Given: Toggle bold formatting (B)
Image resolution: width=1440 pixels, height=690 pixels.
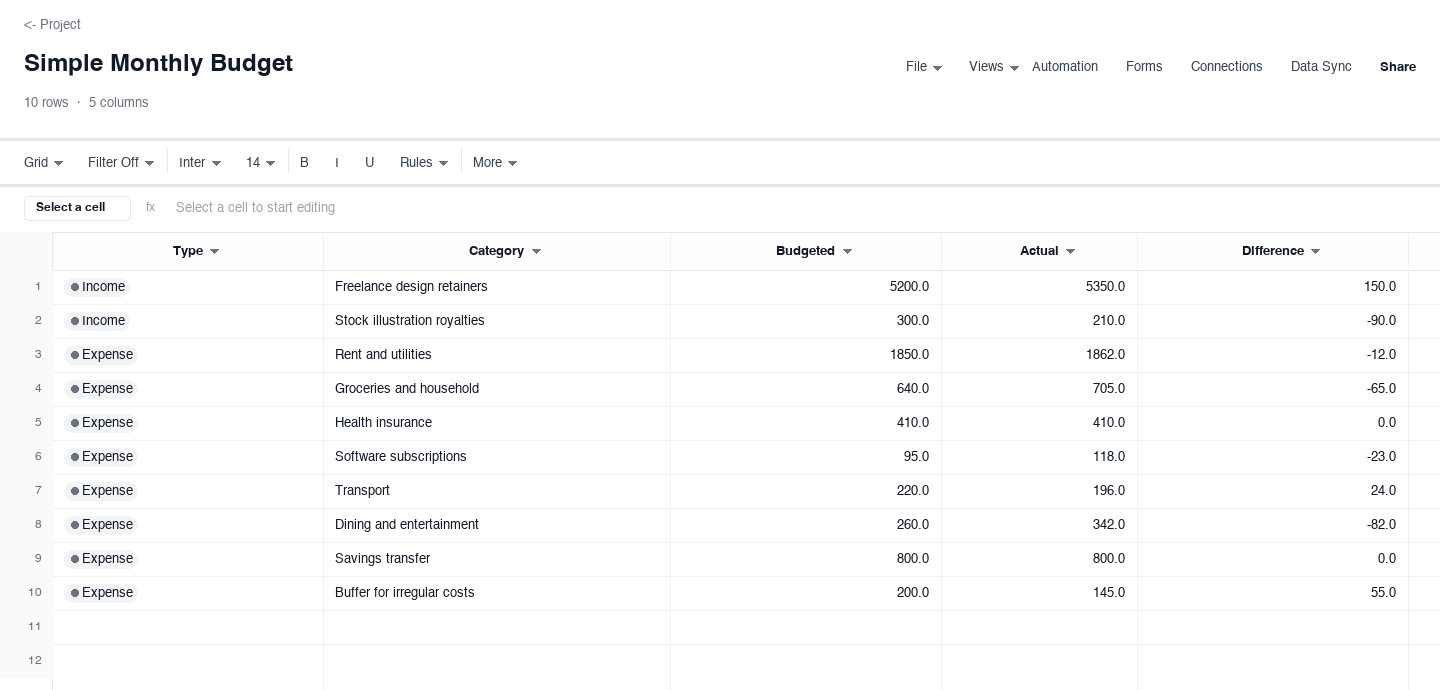Looking at the screenshot, I should (305, 163).
